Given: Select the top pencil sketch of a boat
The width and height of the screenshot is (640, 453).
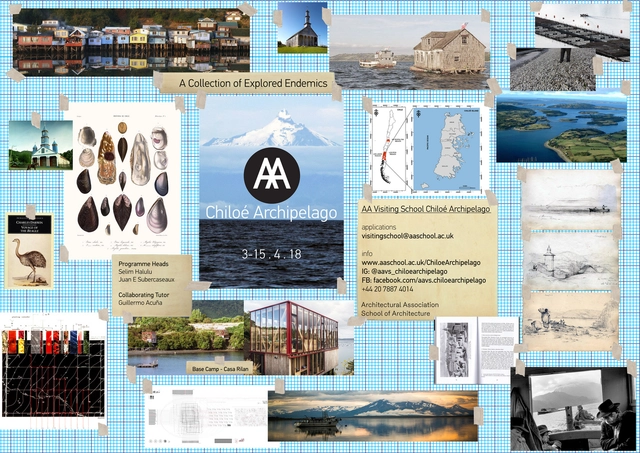Looking at the screenshot, I should click(x=571, y=200).
